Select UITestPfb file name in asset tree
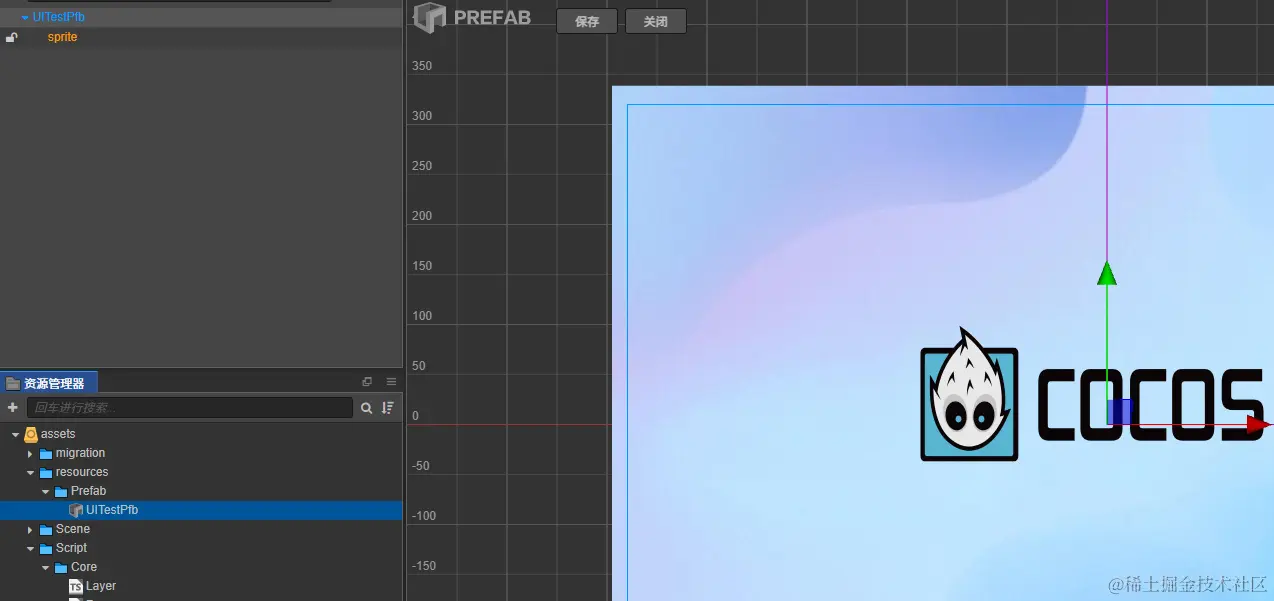The width and height of the screenshot is (1274, 601). (112, 510)
